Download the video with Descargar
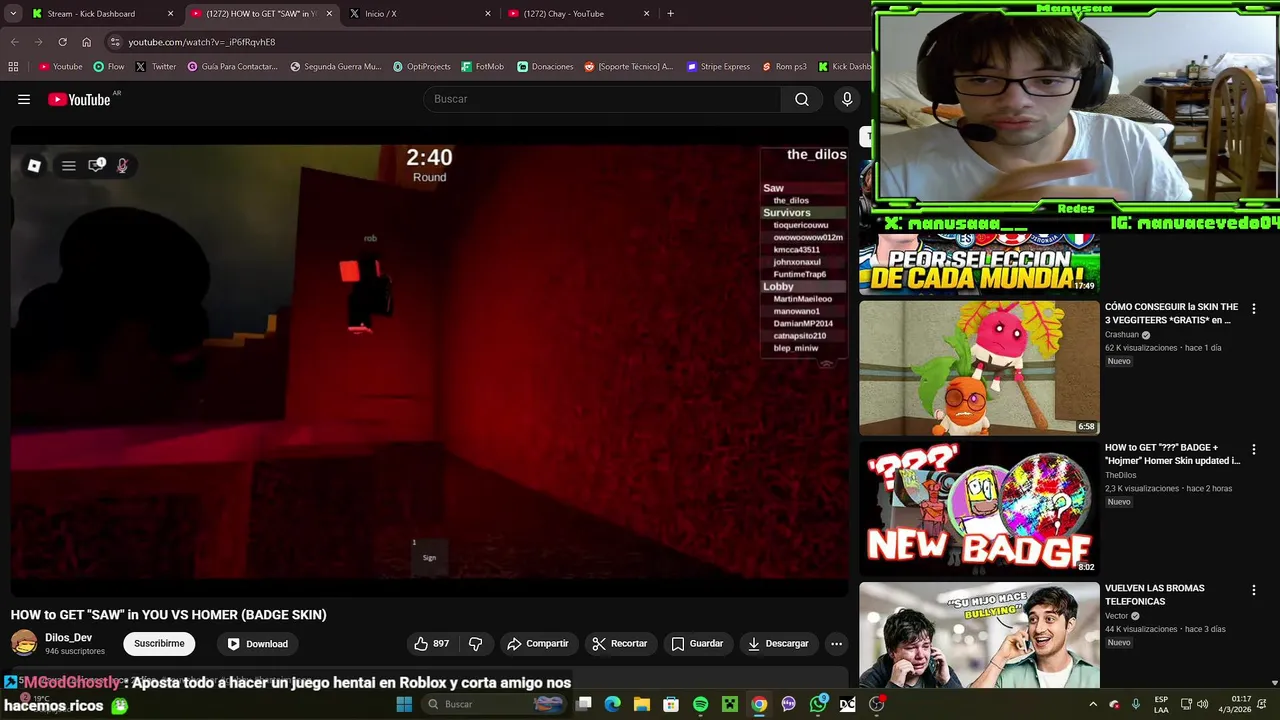The height and width of the screenshot is (720, 1280). coord(778,644)
